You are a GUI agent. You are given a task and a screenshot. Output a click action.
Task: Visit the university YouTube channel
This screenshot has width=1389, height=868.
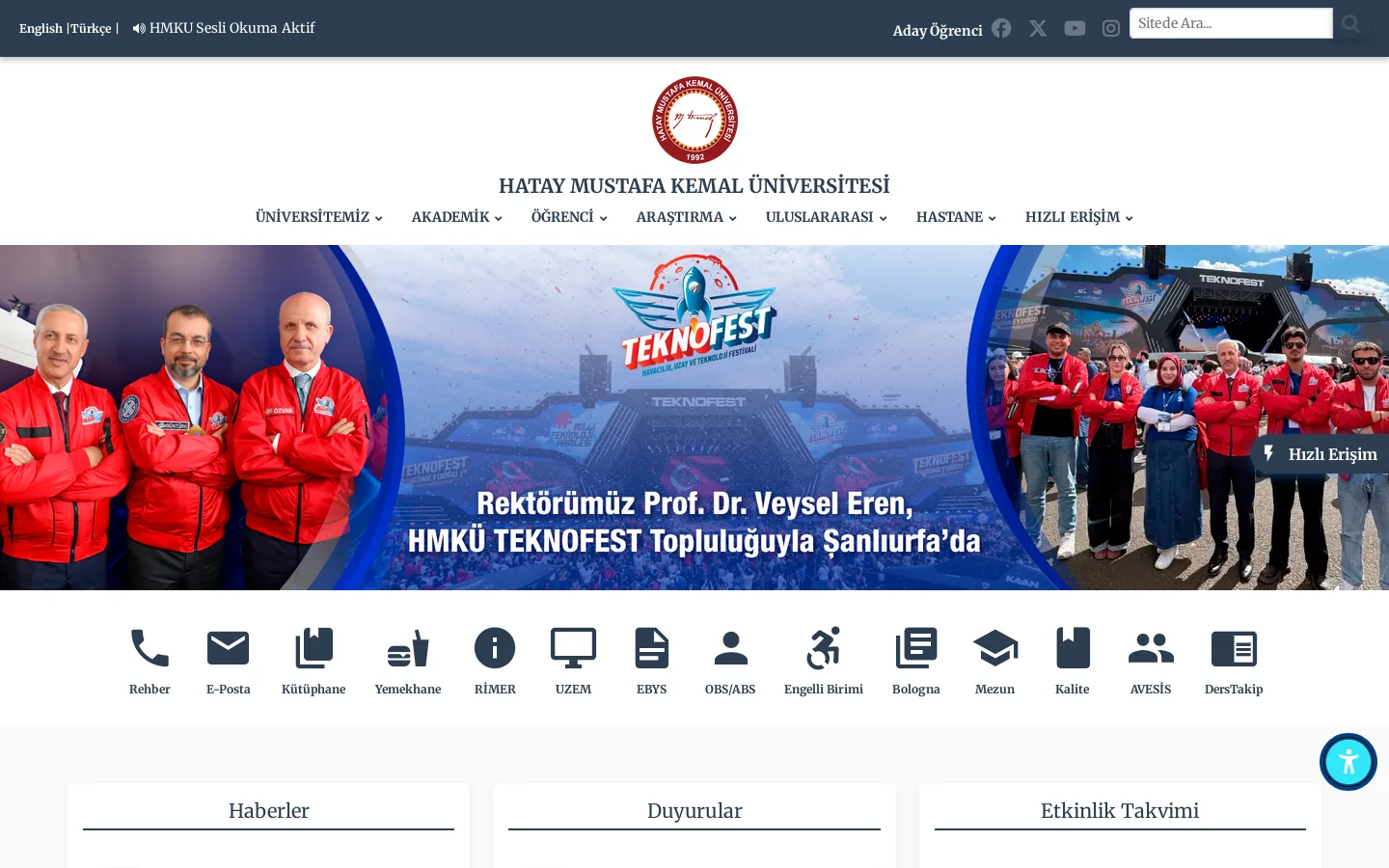tap(1075, 28)
